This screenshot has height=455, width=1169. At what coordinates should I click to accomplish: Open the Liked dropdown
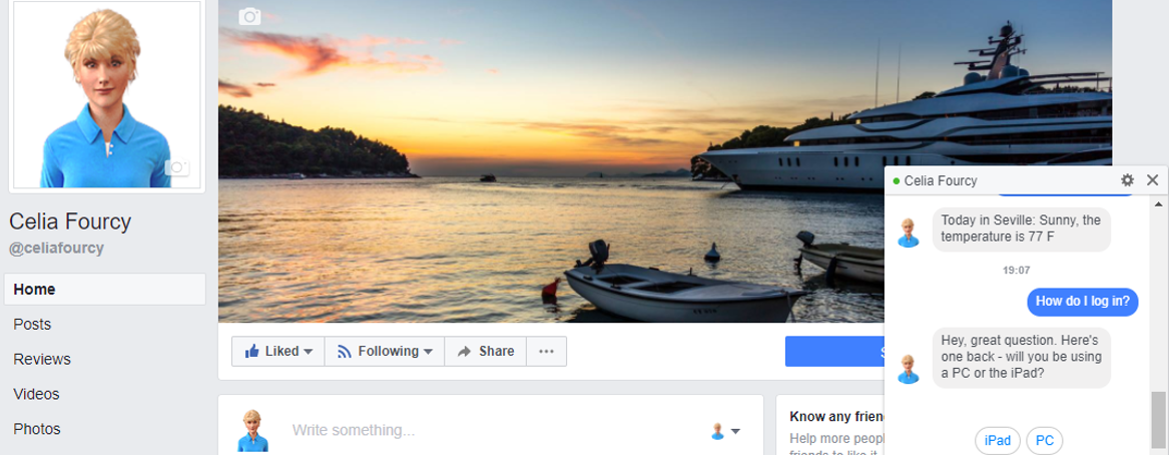pyautogui.click(x=278, y=351)
